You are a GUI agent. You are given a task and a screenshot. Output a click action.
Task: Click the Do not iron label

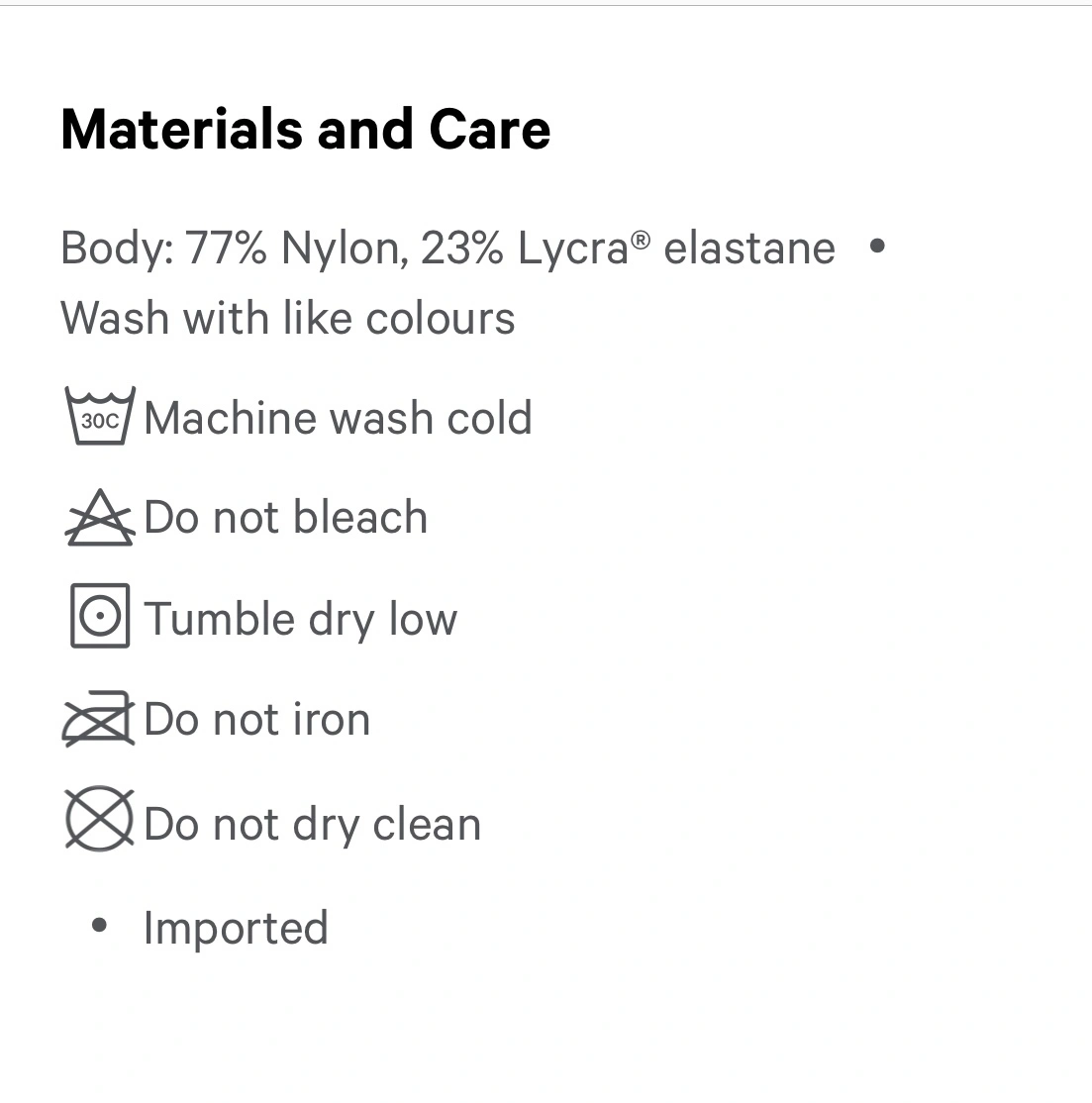tap(256, 720)
